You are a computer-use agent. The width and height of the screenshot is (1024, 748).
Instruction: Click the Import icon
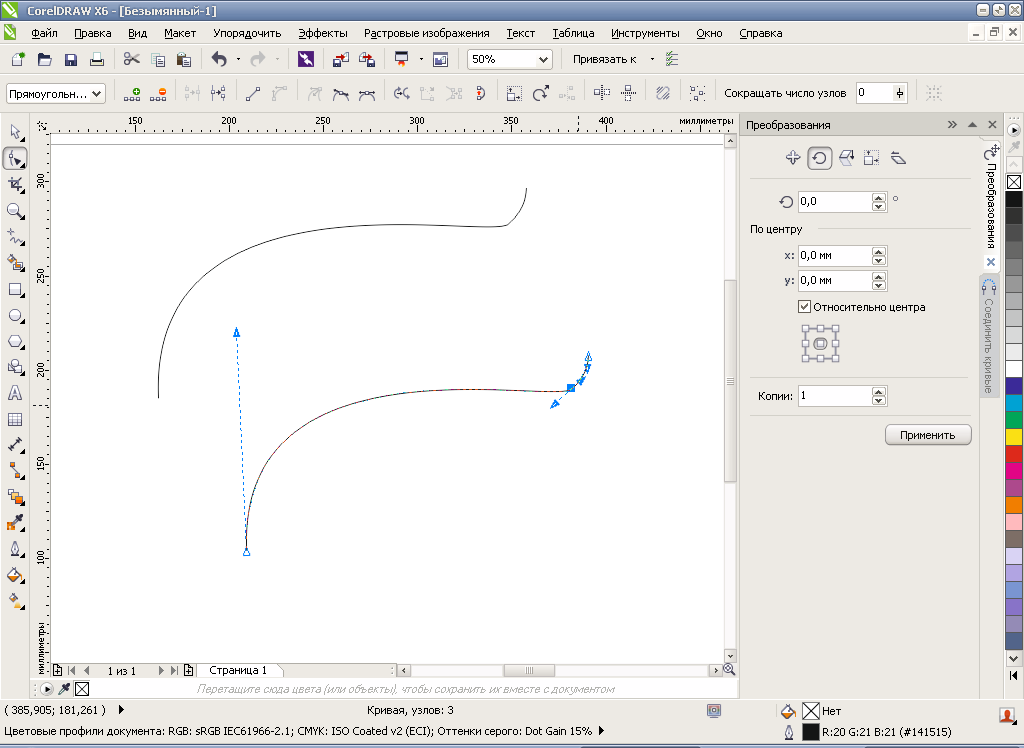click(x=341, y=59)
